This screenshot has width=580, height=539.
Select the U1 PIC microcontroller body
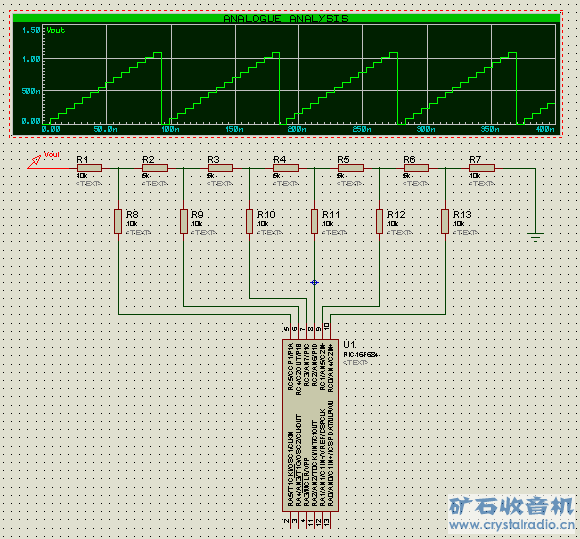click(x=310, y=425)
